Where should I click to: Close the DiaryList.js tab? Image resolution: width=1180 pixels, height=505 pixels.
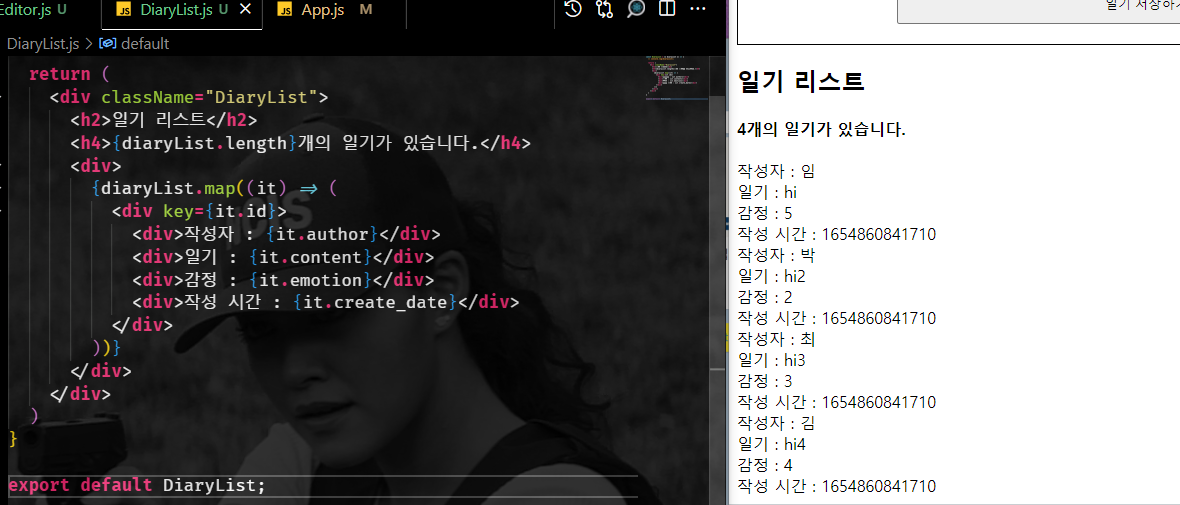coord(245,10)
